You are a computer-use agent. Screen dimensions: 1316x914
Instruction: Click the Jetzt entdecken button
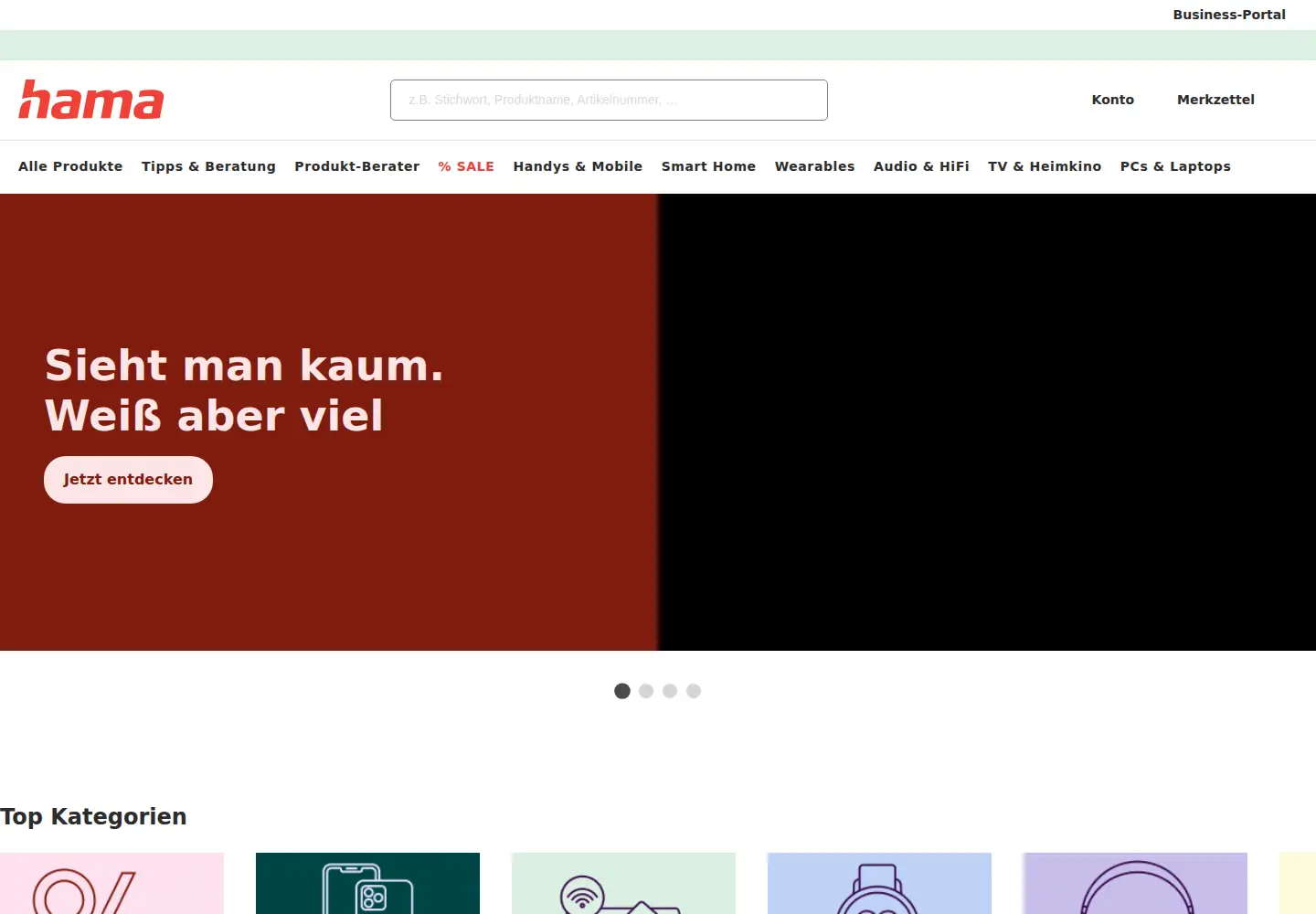(128, 480)
